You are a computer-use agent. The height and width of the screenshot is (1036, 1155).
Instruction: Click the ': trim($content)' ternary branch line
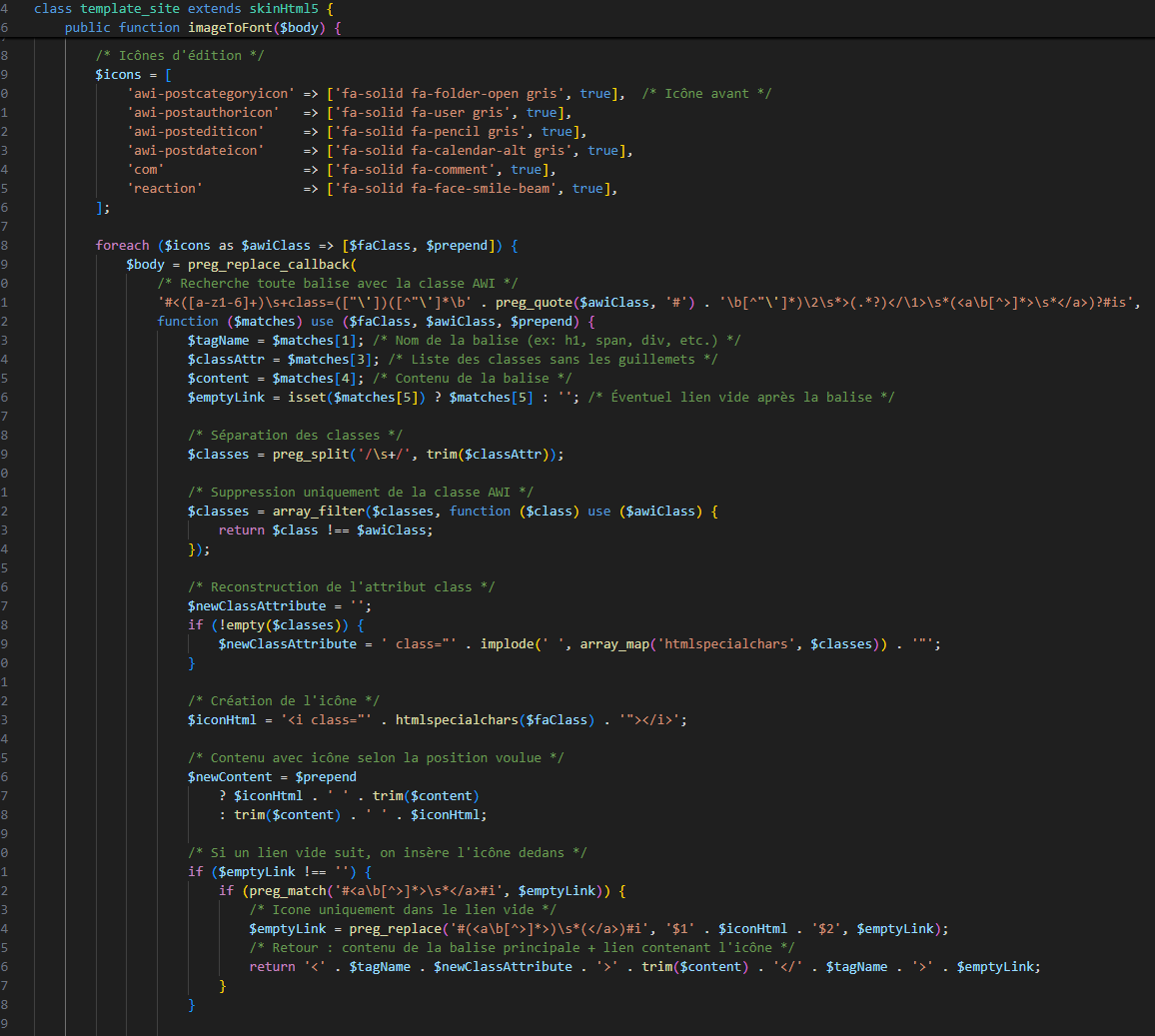click(x=353, y=816)
